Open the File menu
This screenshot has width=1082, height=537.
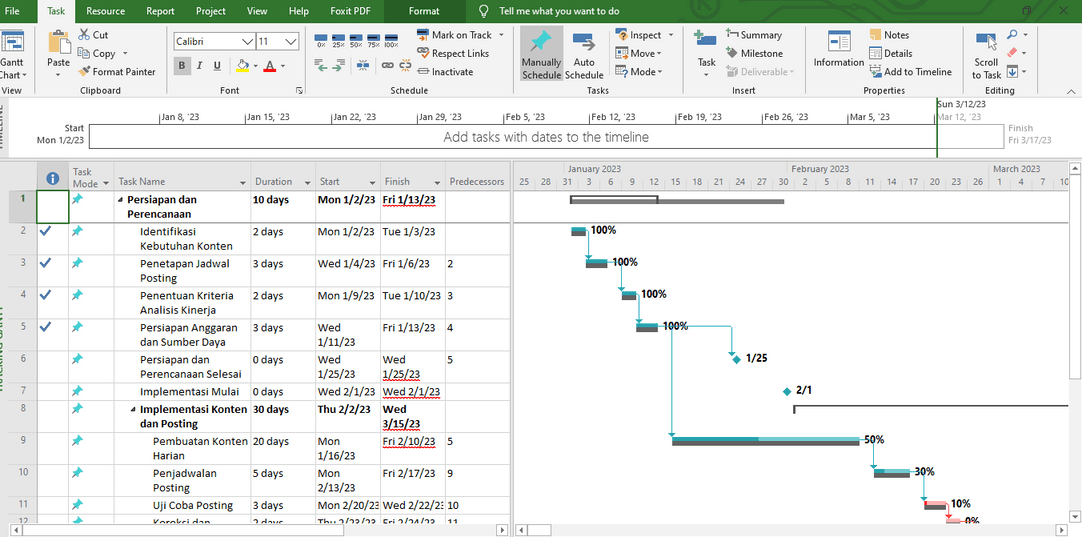tap(12, 11)
